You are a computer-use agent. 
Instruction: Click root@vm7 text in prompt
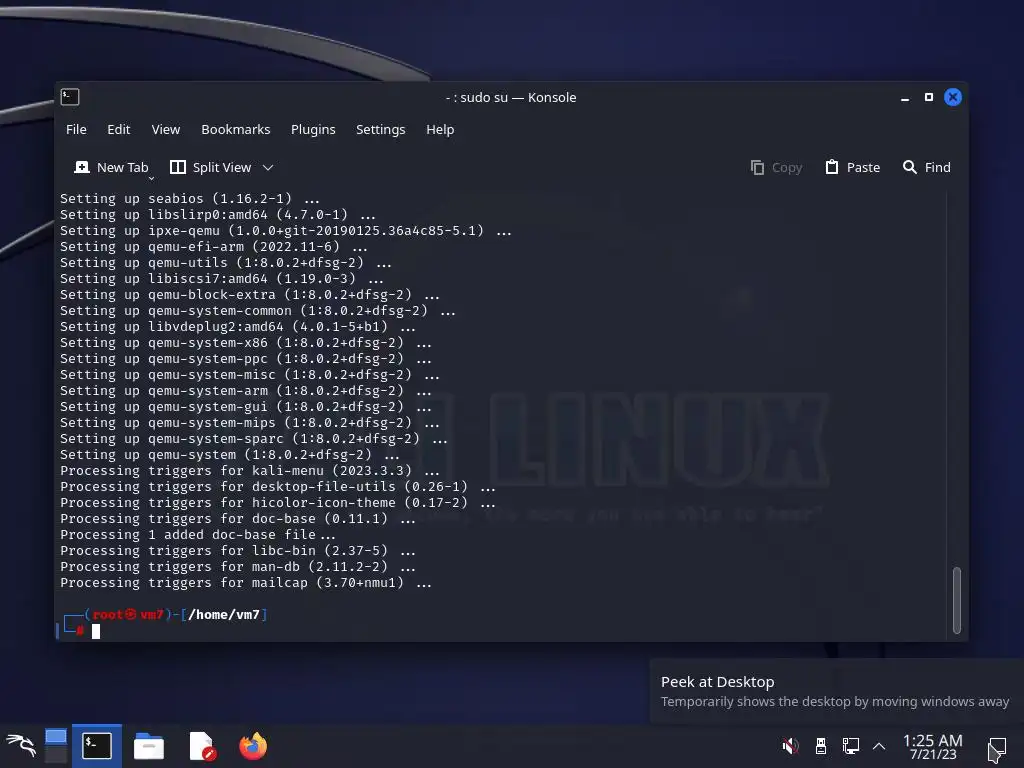128,615
